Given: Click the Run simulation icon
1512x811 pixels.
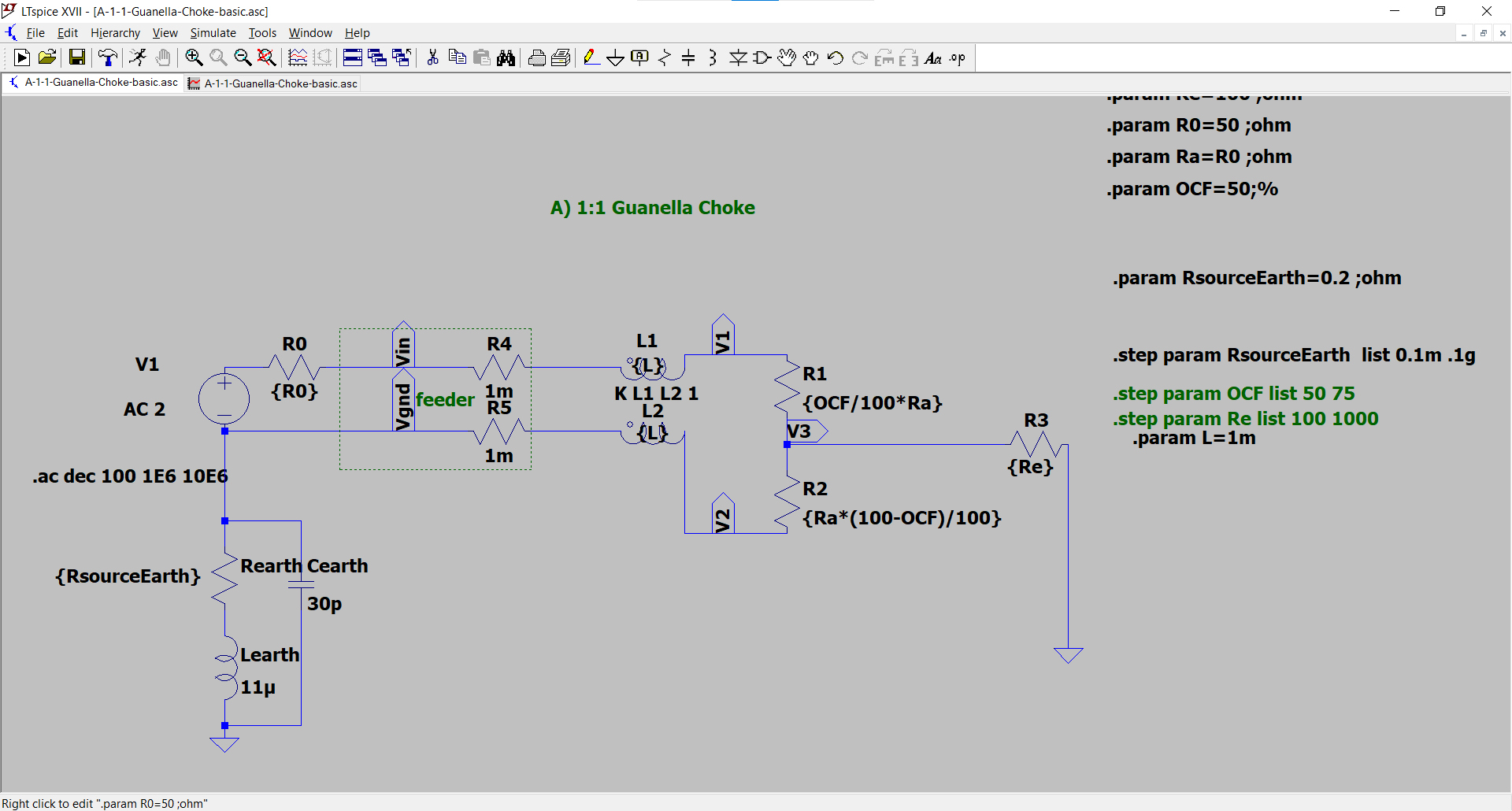Looking at the screenshot, I should (x=22, y=57).
